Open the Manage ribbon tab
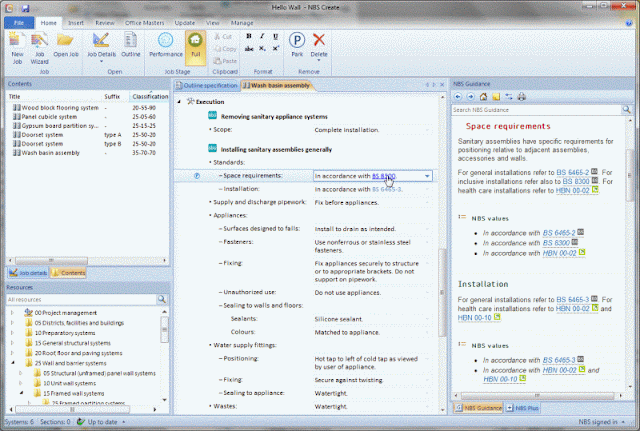Viewport: 640px width, 431px height. pyautogui.click(x=242, y=23)
